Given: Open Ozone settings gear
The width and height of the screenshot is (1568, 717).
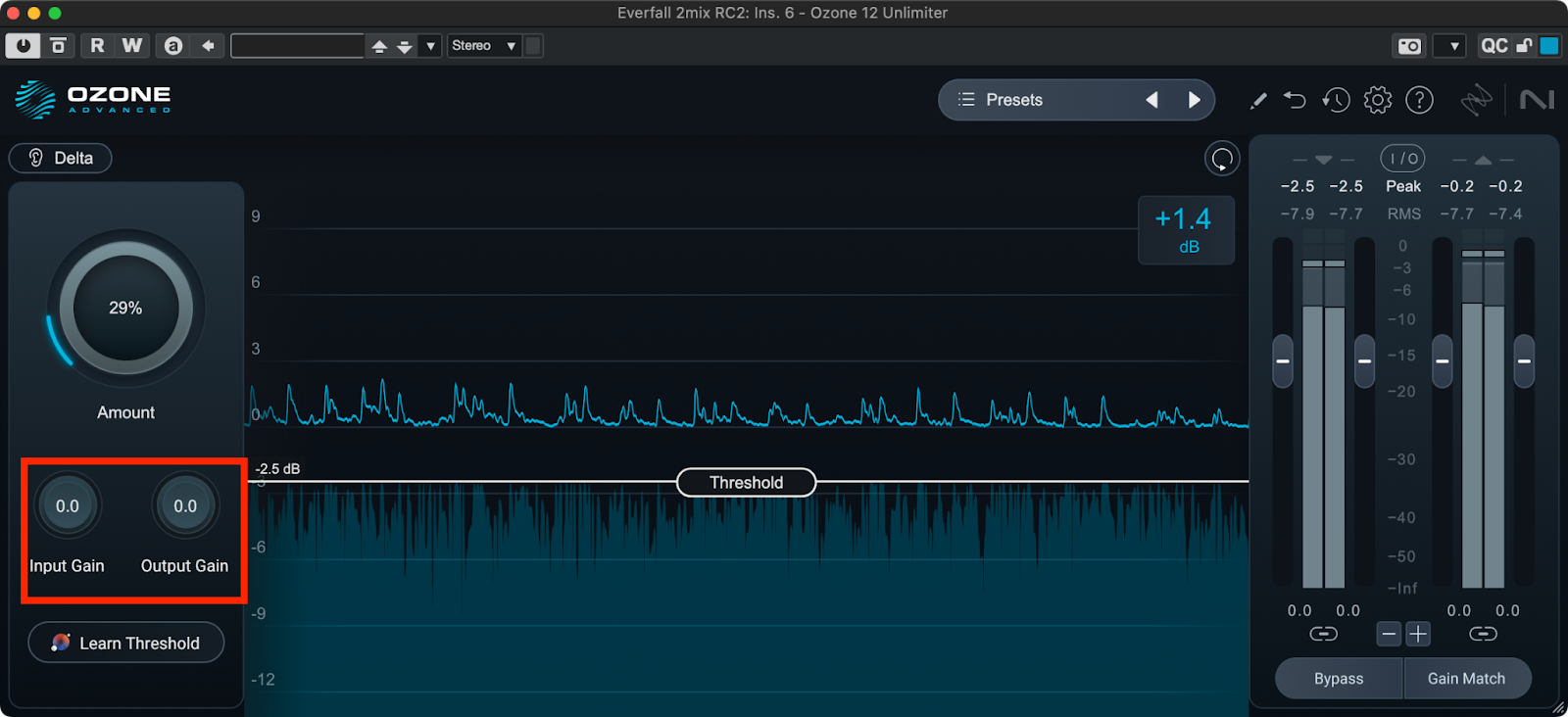Looking at the screenshot, I should tap(1378, 100).
